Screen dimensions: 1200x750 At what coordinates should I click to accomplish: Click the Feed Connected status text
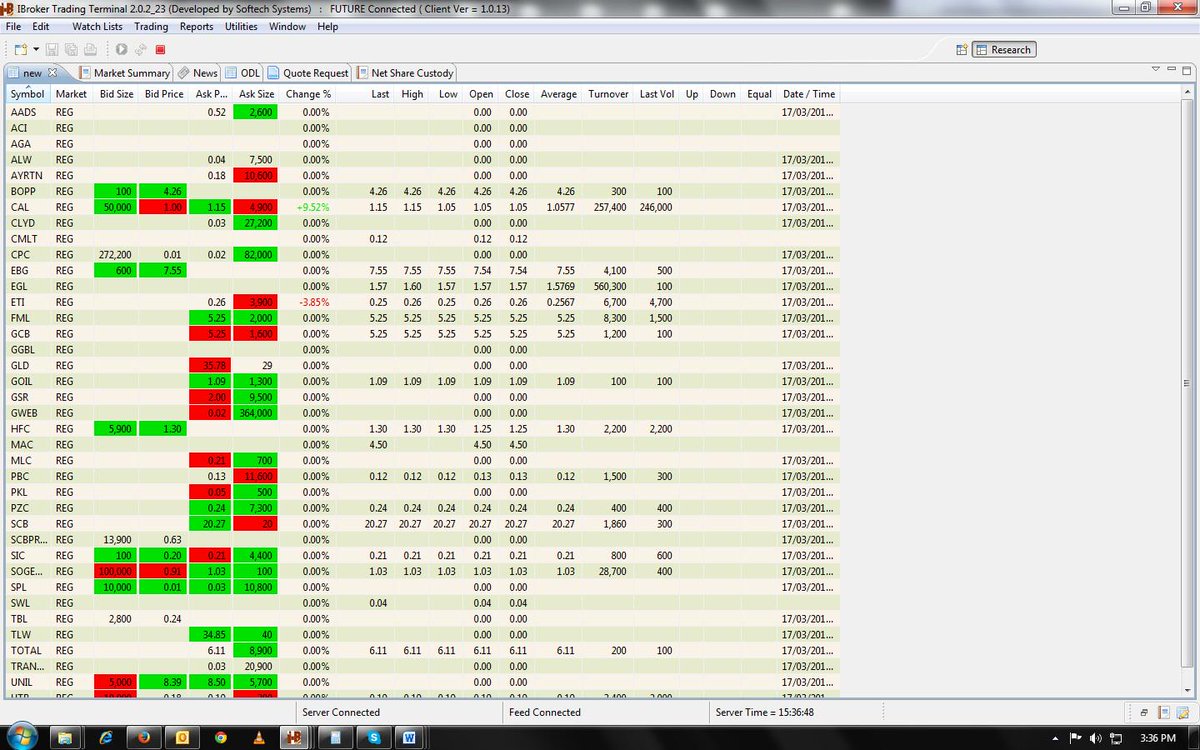544,712
